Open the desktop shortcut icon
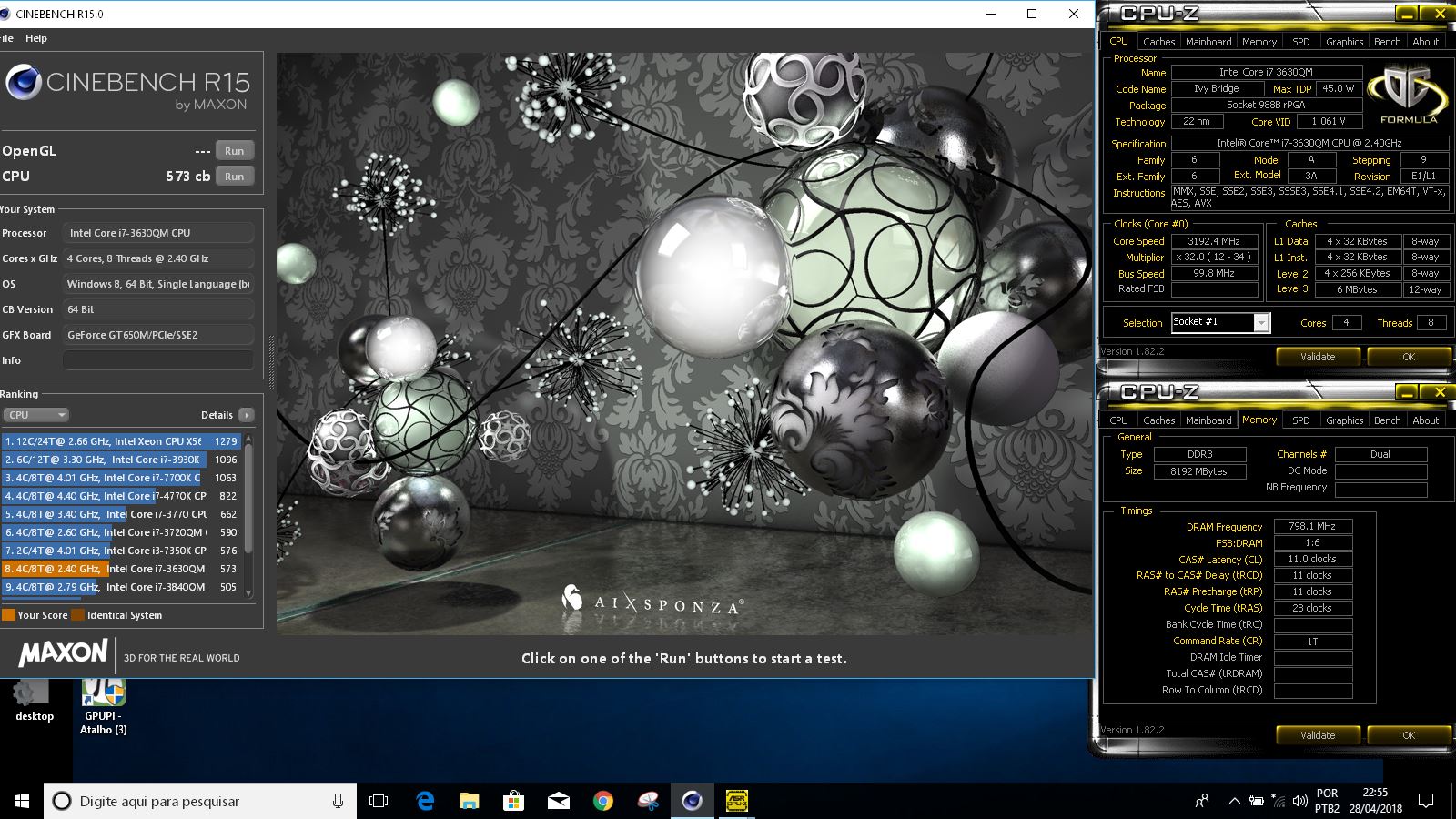Viewport: 1456px width, 819px height. (x=35, y=701)
